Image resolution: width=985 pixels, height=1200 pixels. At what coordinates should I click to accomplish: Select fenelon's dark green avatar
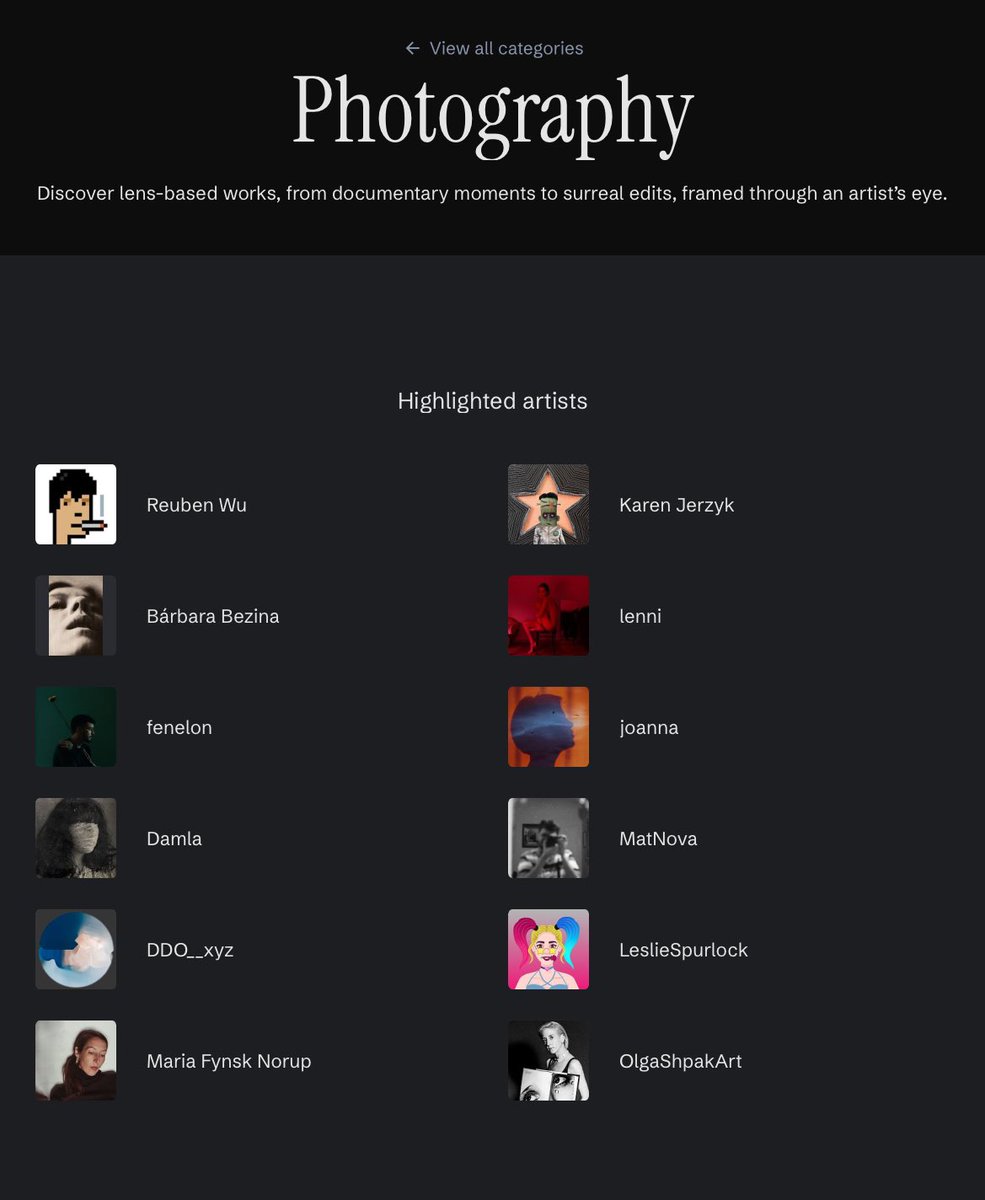76,727
